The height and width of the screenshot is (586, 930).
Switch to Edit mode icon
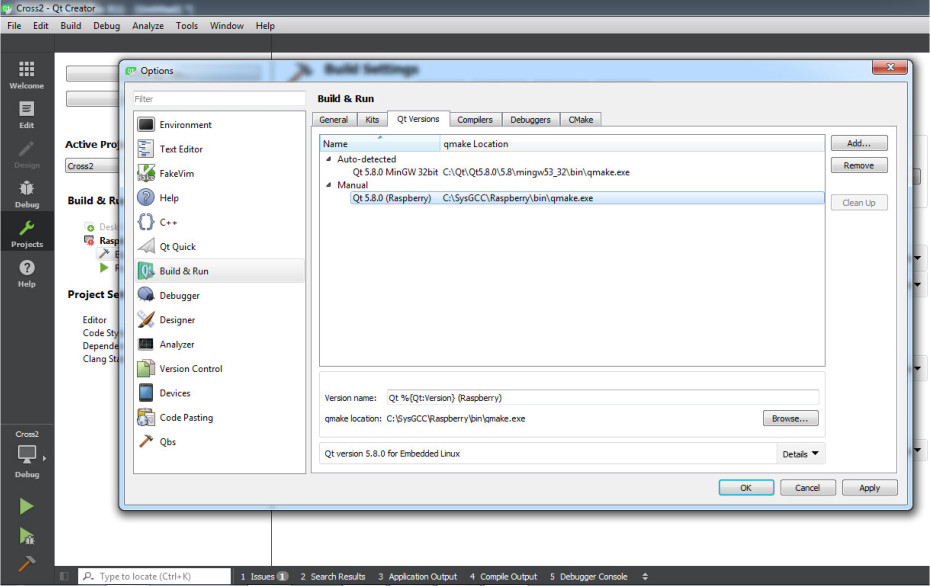coord(27,114)
